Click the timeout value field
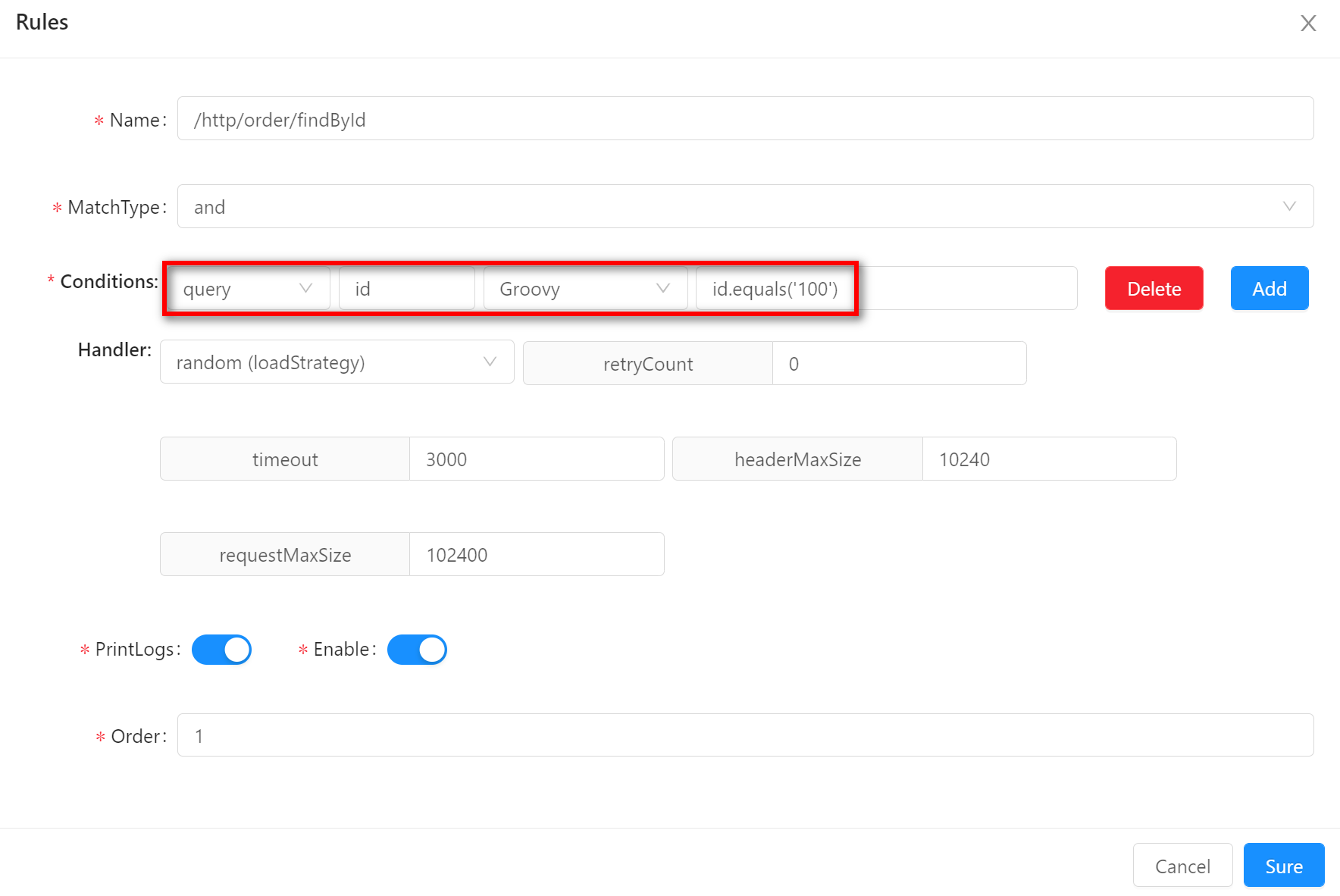 click(536, 459)
